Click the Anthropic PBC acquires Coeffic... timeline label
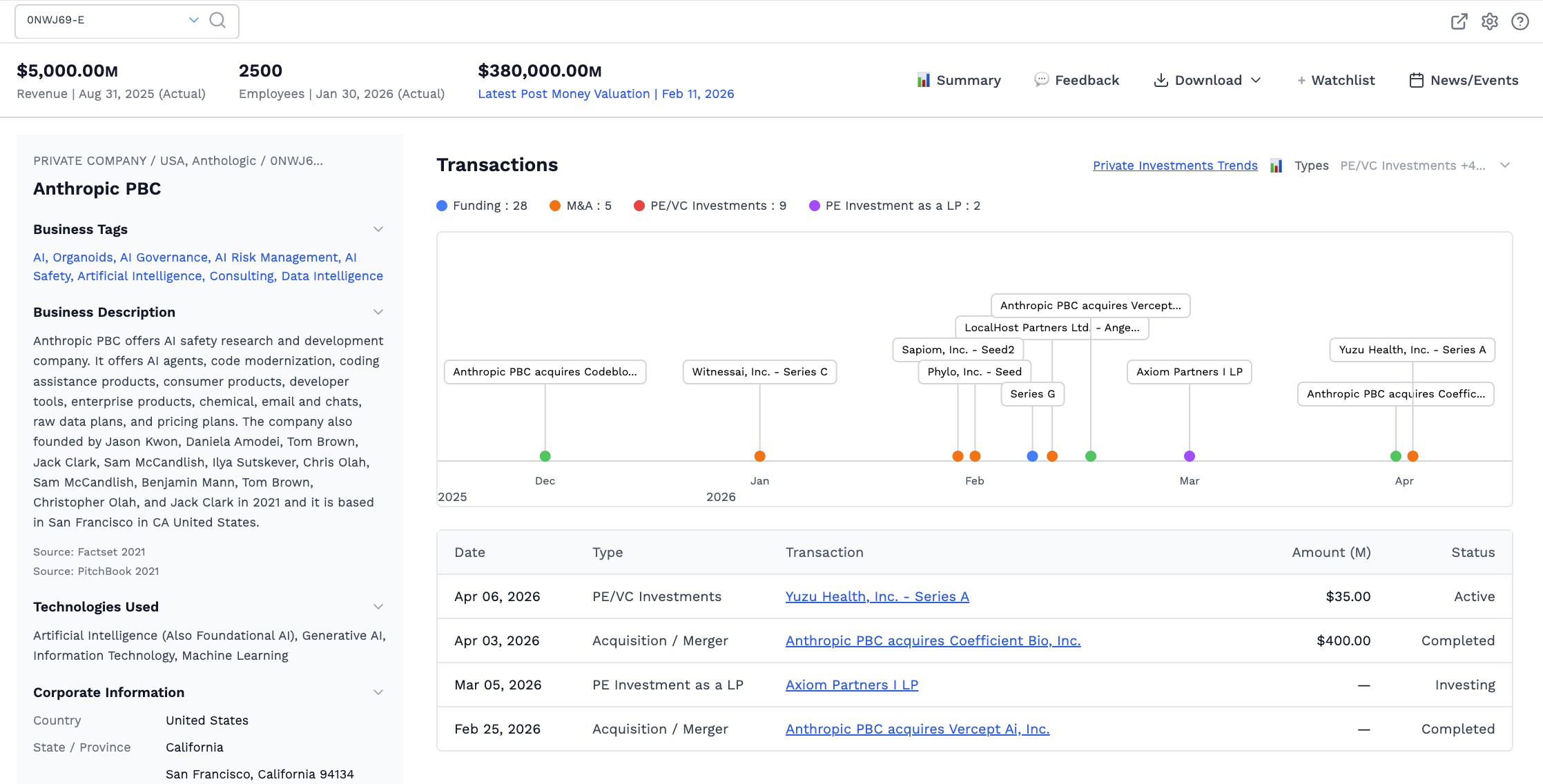Image resolution: width=1543 pixels, height=784 pixels. coord(1396,394)
